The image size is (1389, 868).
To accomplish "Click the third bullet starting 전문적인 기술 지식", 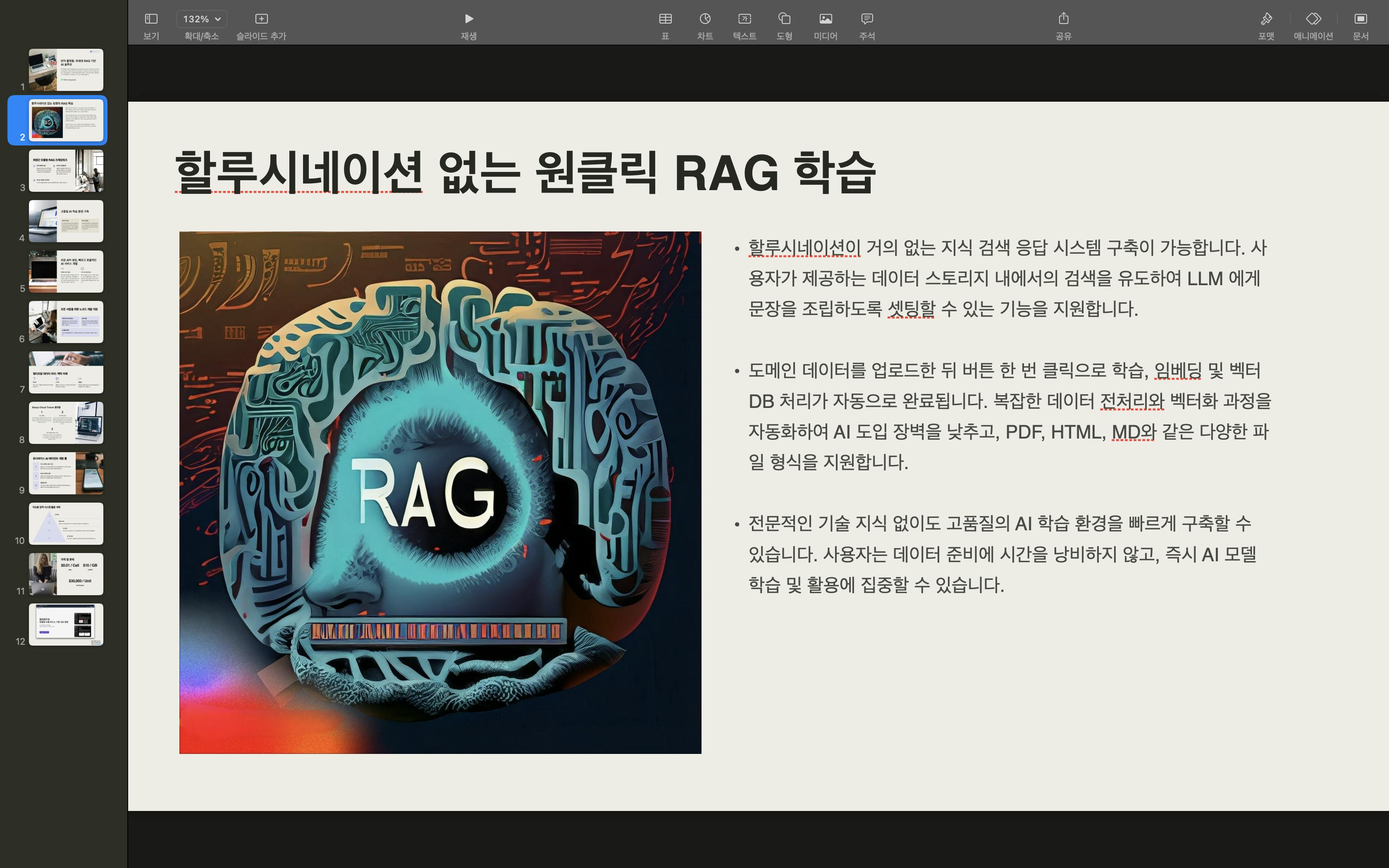I will tap(1002, 554).
